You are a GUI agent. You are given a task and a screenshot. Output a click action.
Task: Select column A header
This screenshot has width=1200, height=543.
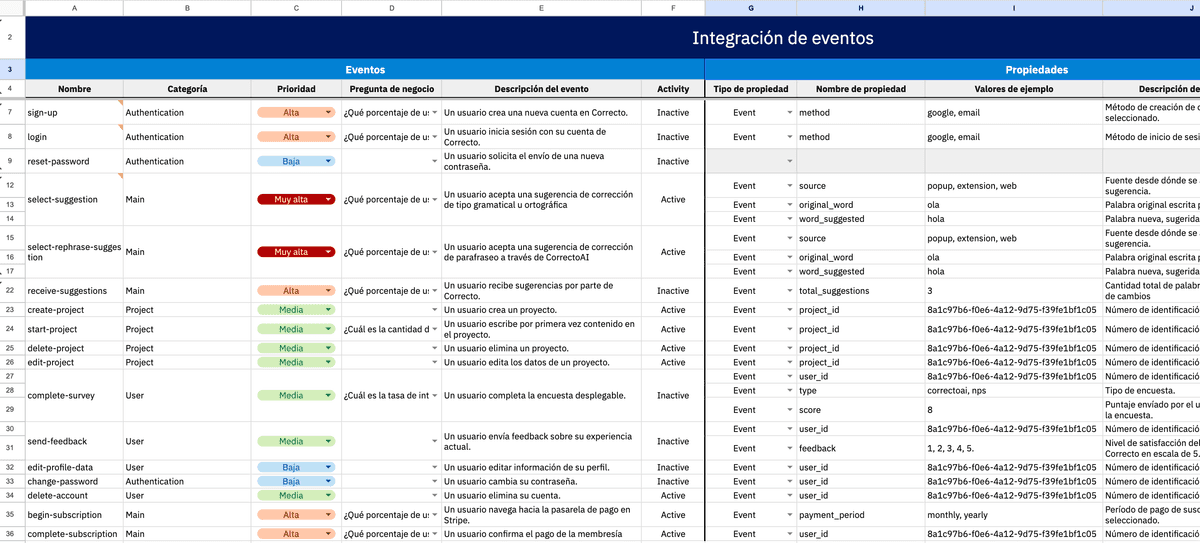coord(75,8)
